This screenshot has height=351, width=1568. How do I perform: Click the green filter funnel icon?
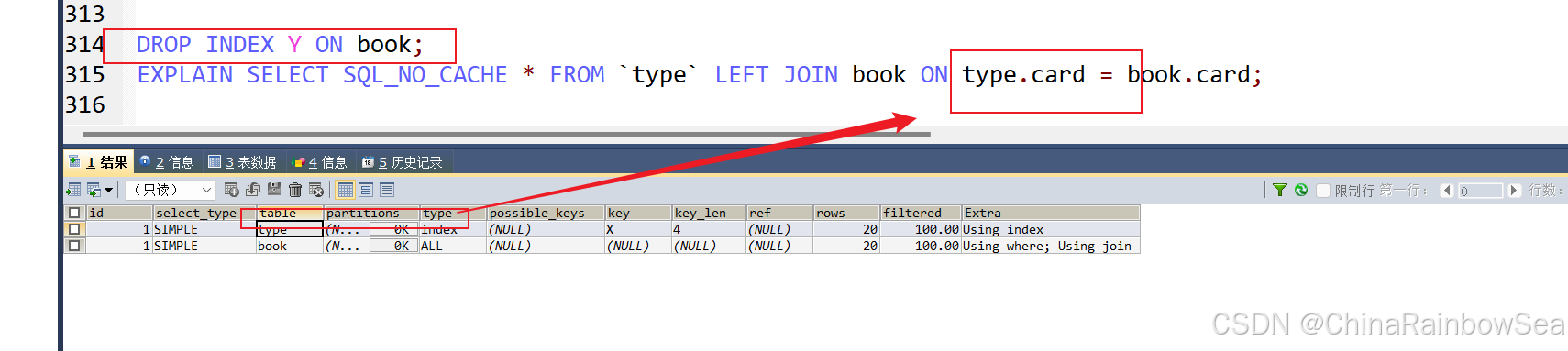(x=1280, y=190)
